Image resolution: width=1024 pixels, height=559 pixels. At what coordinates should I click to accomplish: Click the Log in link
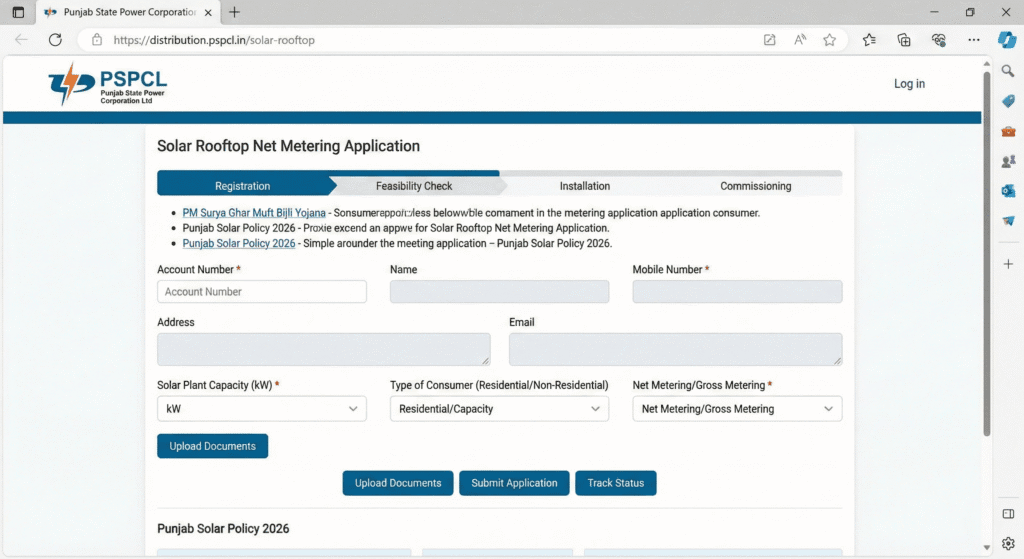(909, 84)
